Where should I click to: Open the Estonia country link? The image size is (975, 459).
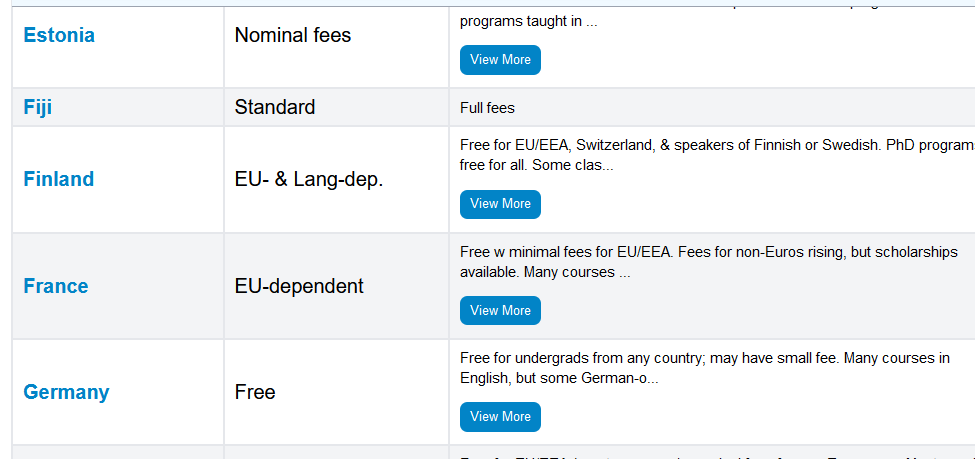[x=59, y=35]
